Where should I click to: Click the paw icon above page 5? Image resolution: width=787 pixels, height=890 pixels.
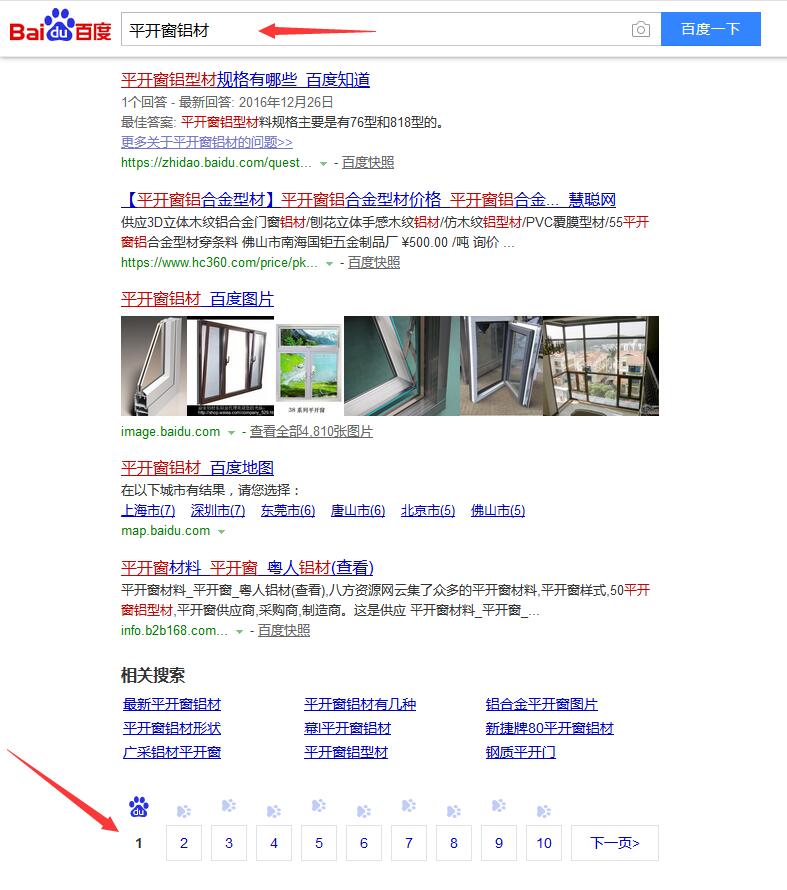319,805
